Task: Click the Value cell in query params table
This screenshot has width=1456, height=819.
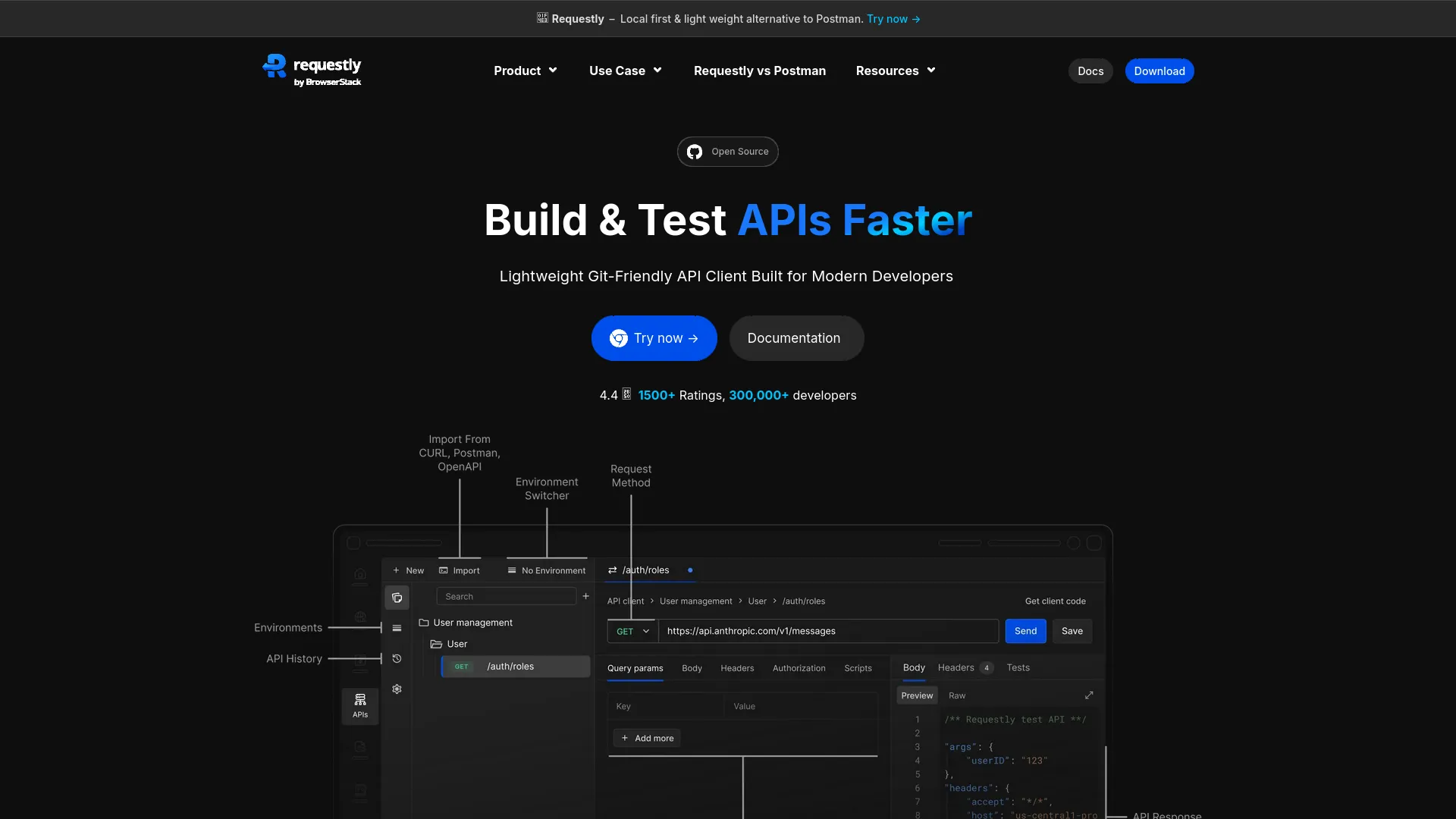Action: [x=801, y=706]
